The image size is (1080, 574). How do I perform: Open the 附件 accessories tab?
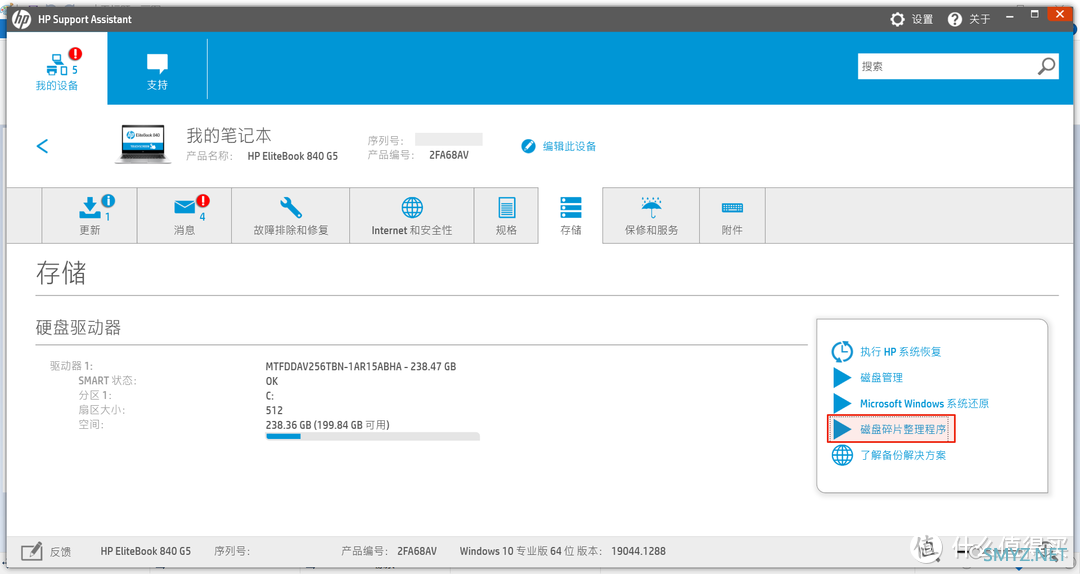(732, 215)
